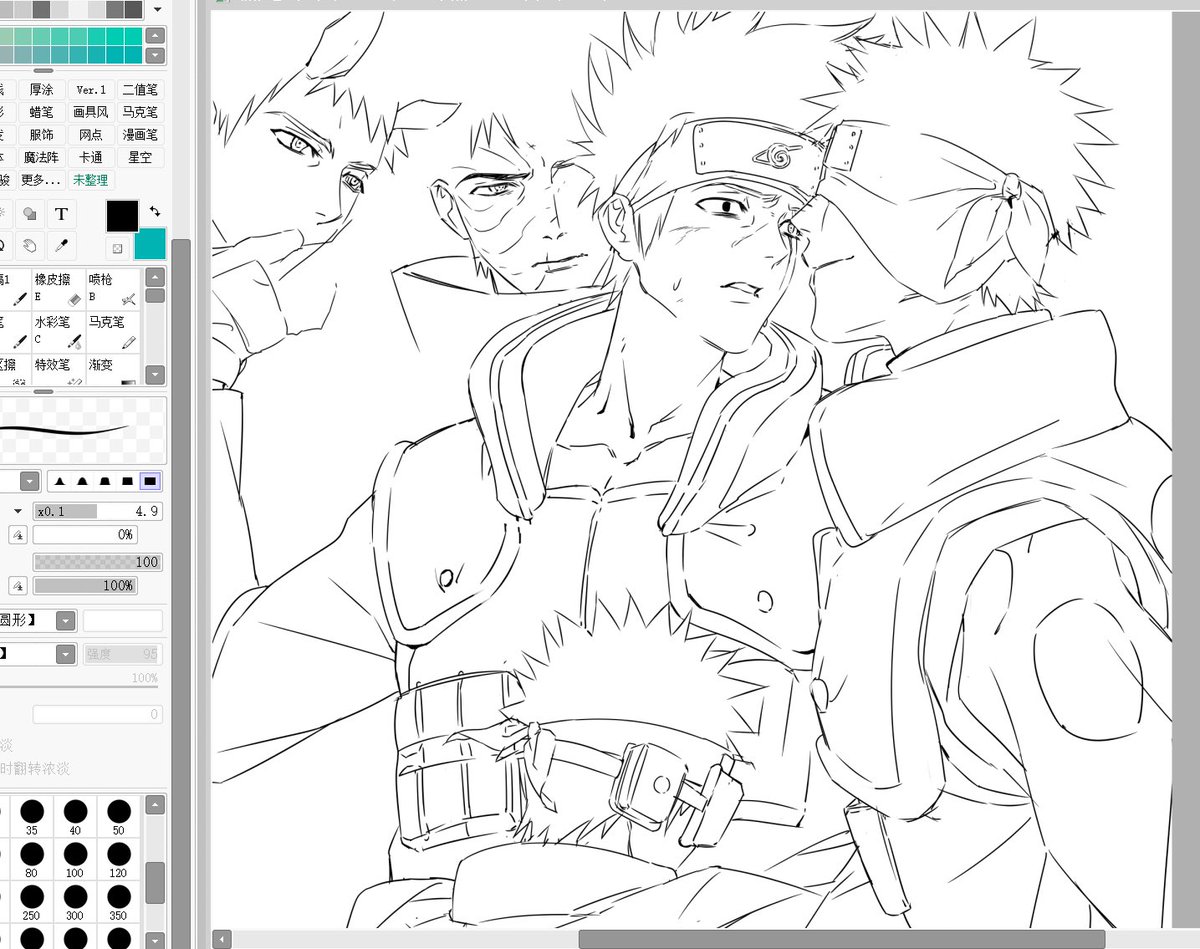Pick brush size preset 40
1200x949 pixels.
point(75,815)
